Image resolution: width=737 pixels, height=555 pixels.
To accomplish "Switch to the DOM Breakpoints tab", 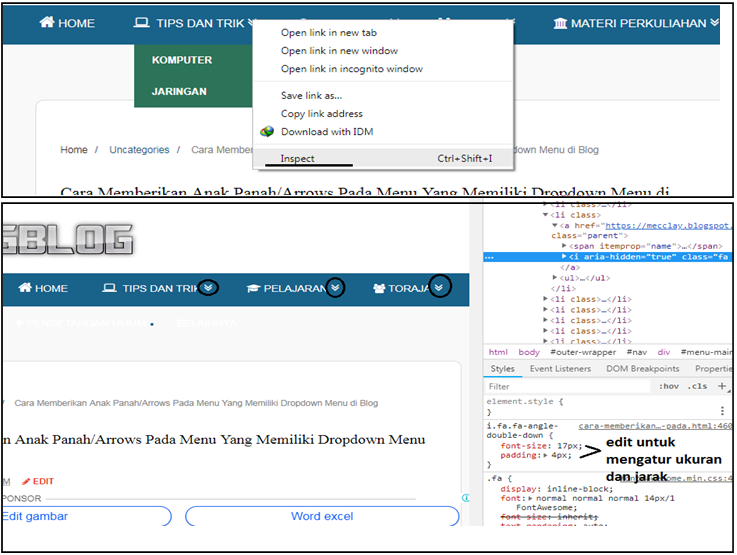I will click(x=643, y=369).
